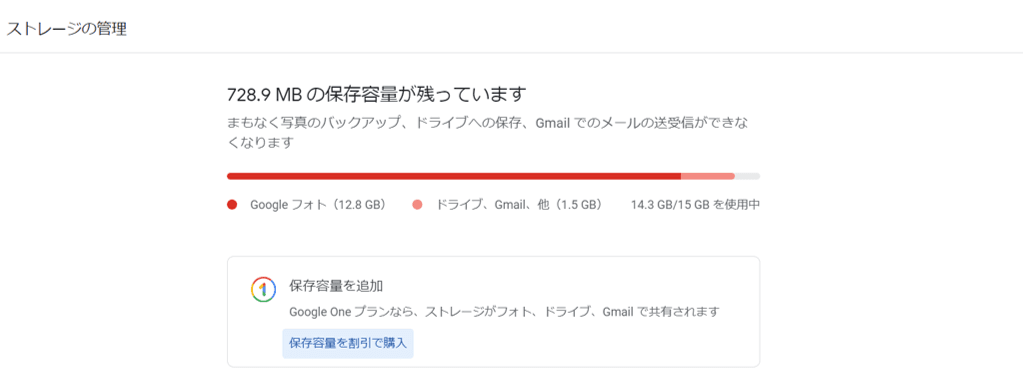Click the dark red portion of storage bar
This screenshot has height=389, width=1023.
(x=454, y=176)
